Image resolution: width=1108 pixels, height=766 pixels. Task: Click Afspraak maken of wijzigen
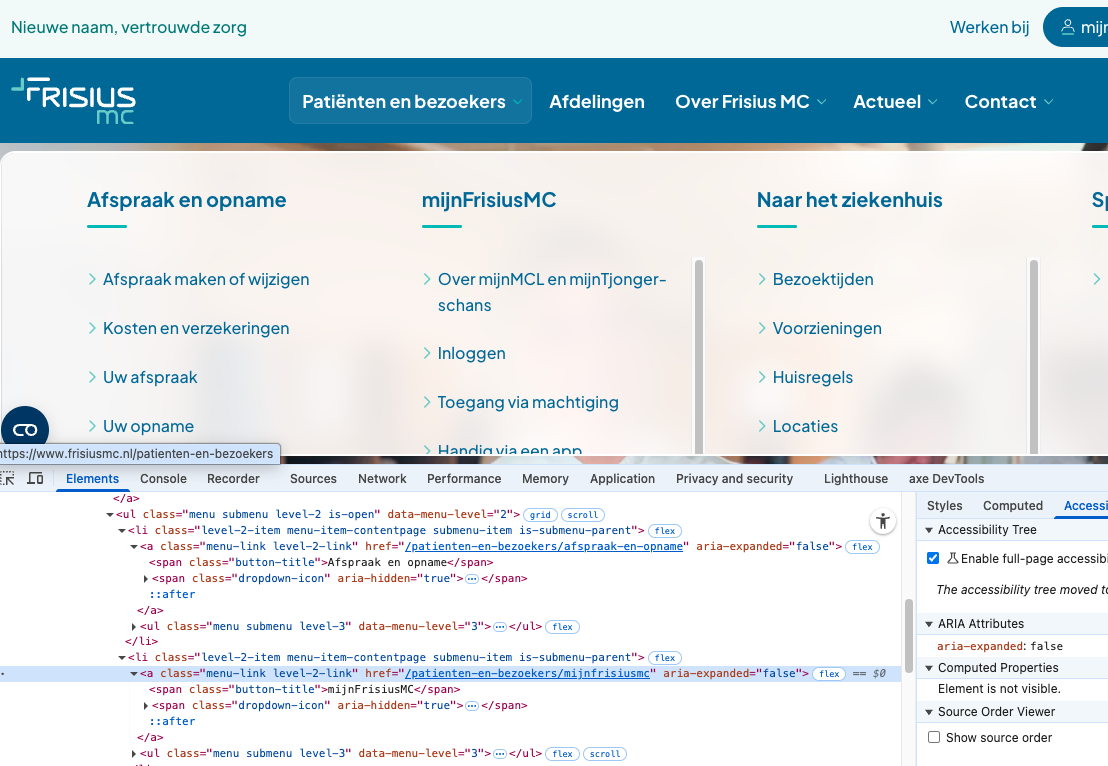[x=206, y=279]
